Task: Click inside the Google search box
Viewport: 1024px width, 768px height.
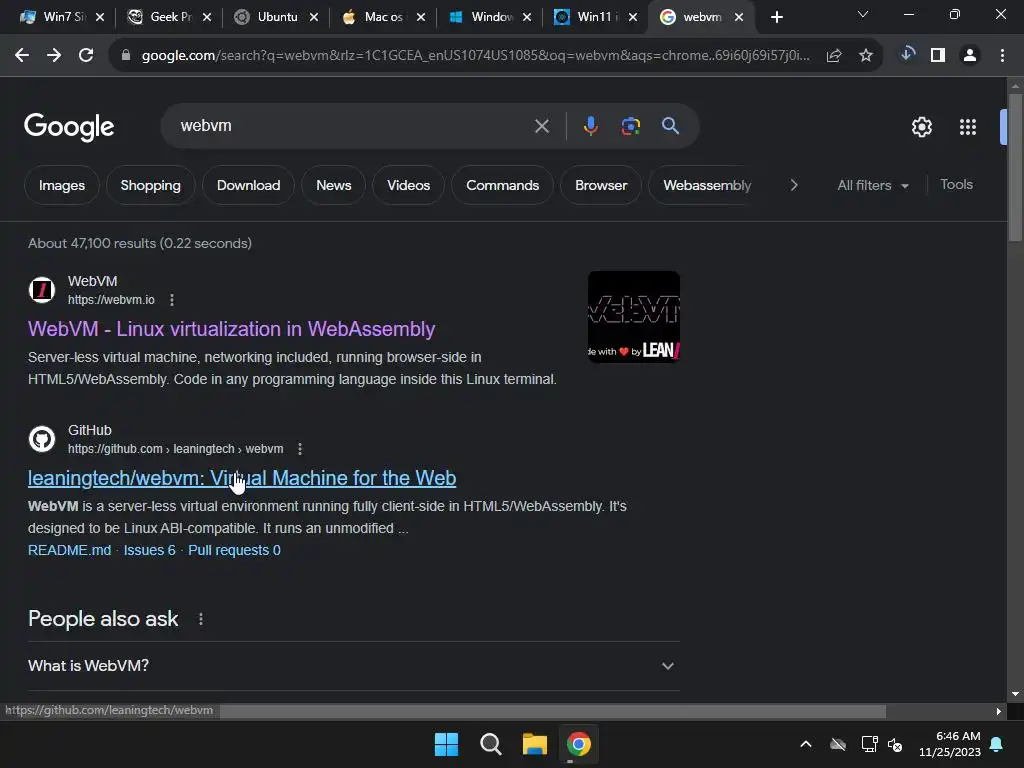Action: tap(353, 126)
